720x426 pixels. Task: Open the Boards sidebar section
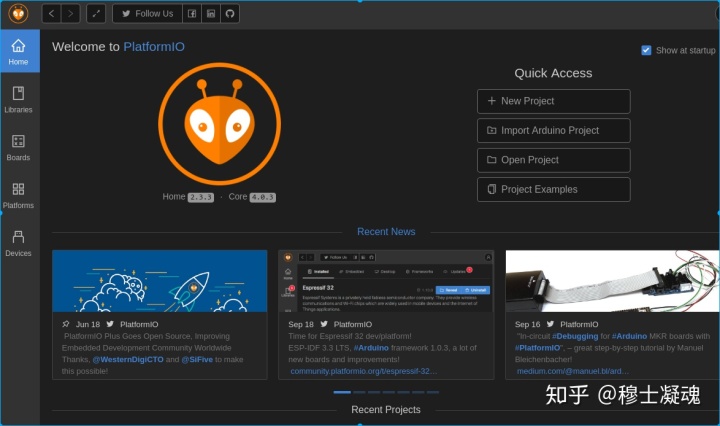[x=18, y=147]
